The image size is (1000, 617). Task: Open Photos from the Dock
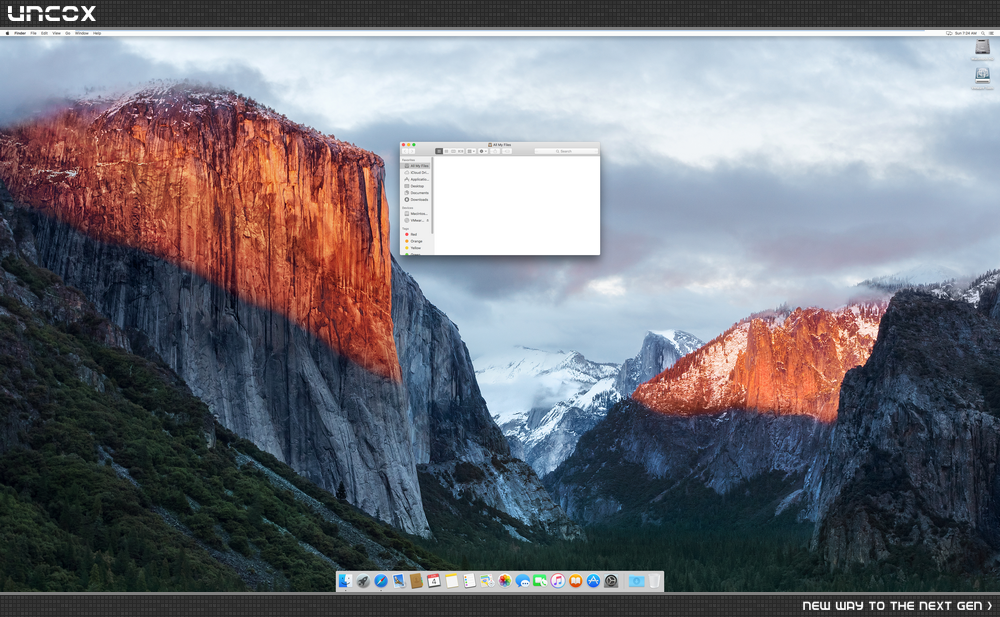(x=504, y=581)
